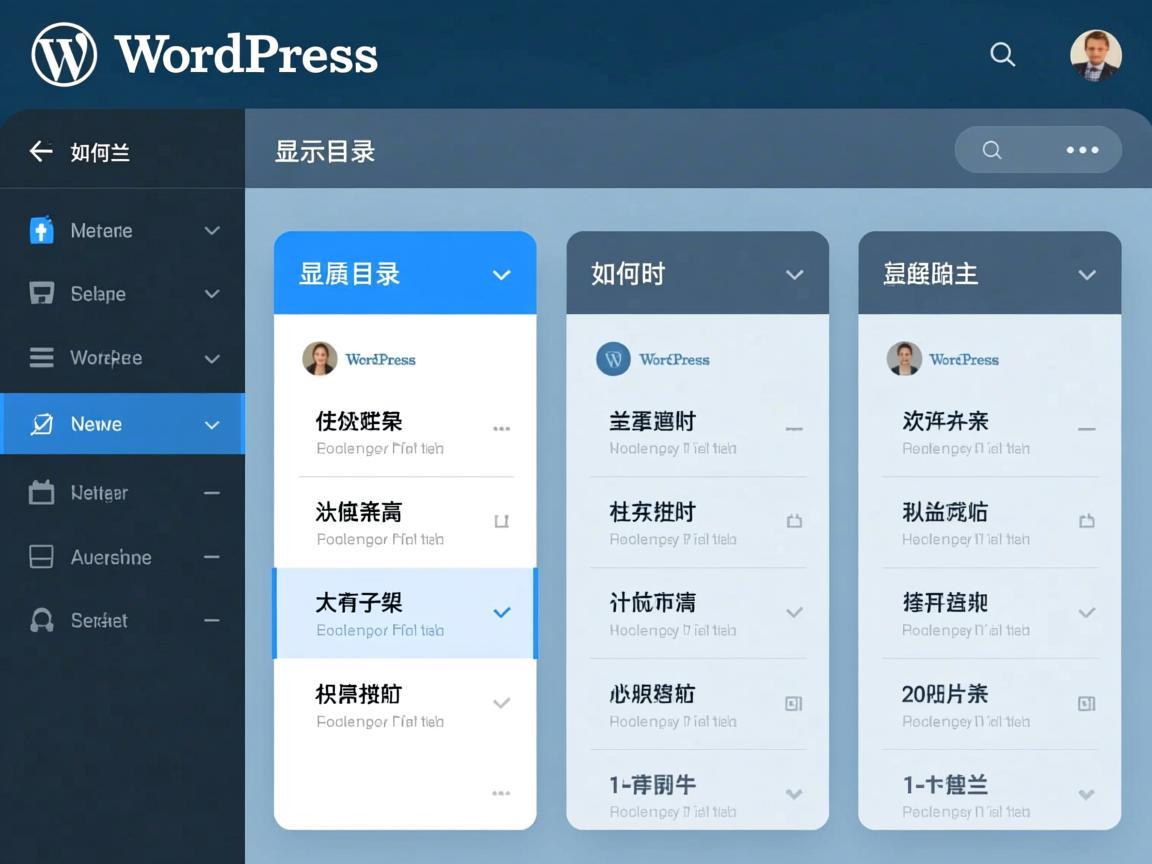Image resolution: width=1152 pixels, height=864 pixels.
Task: Open the 如何时 panel dropdown chevron
Action: pyautogui.click(x=794, y=274)
